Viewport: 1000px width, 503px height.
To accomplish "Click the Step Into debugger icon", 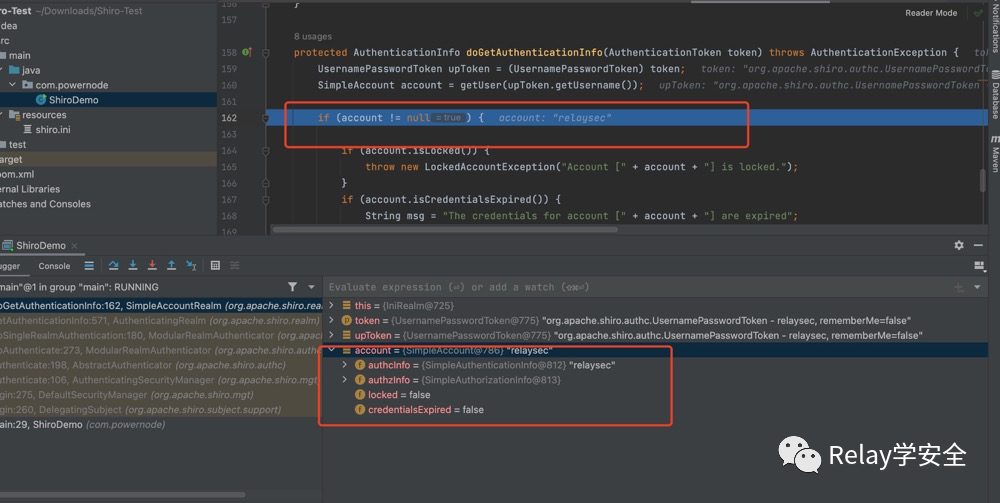I will [x=133, y=265].
